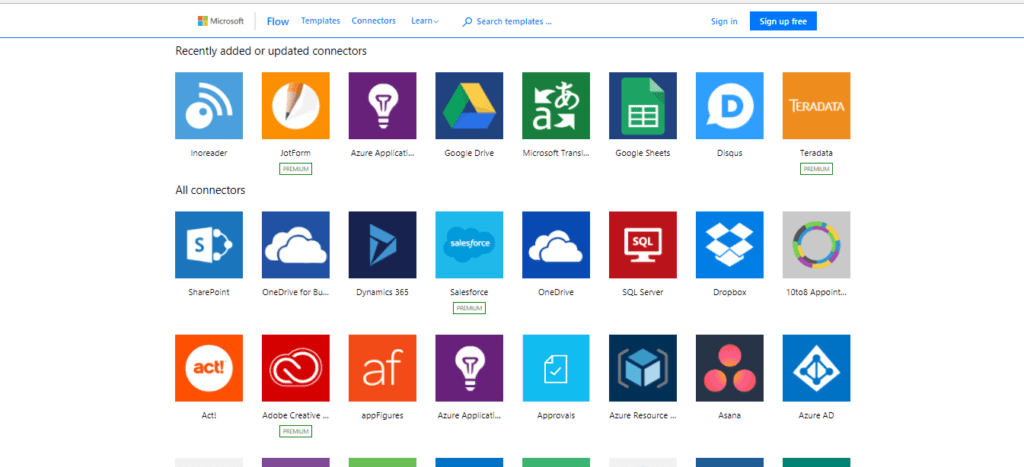1024x467 pixels.
Task: Click the PREMIUM badge under Teradata
Action: 816,169
